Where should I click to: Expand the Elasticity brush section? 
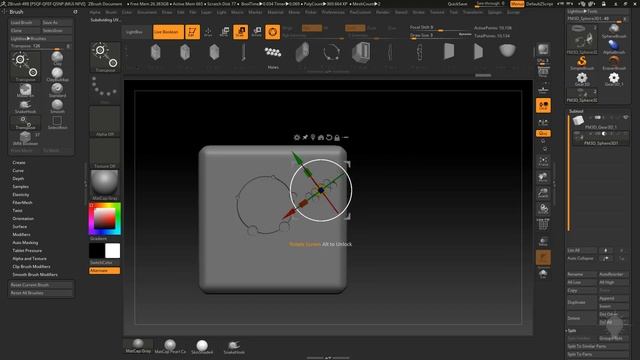point(21,195)
